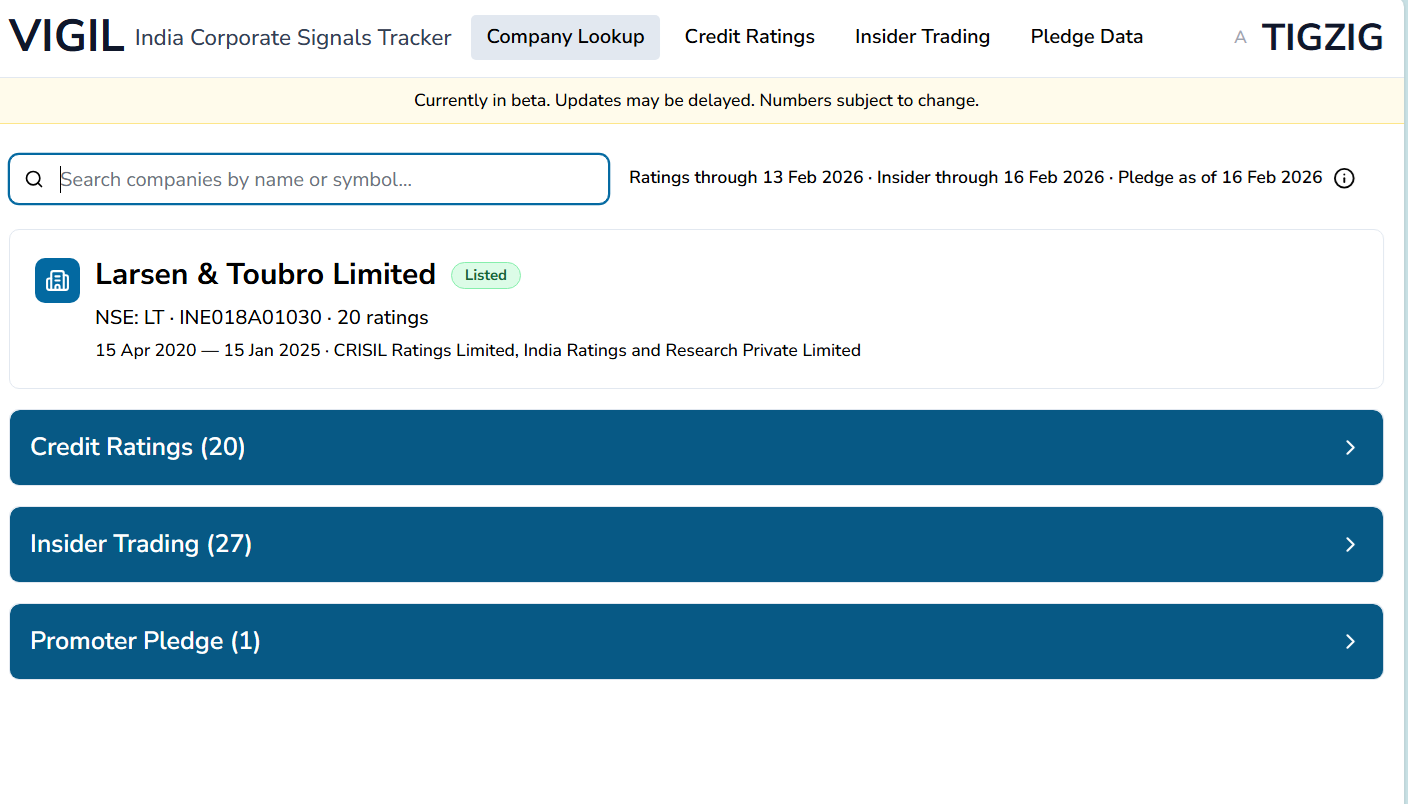Go to the Pledge Data tab
Screen dimensions: 1408x804
click(1087, 37)
